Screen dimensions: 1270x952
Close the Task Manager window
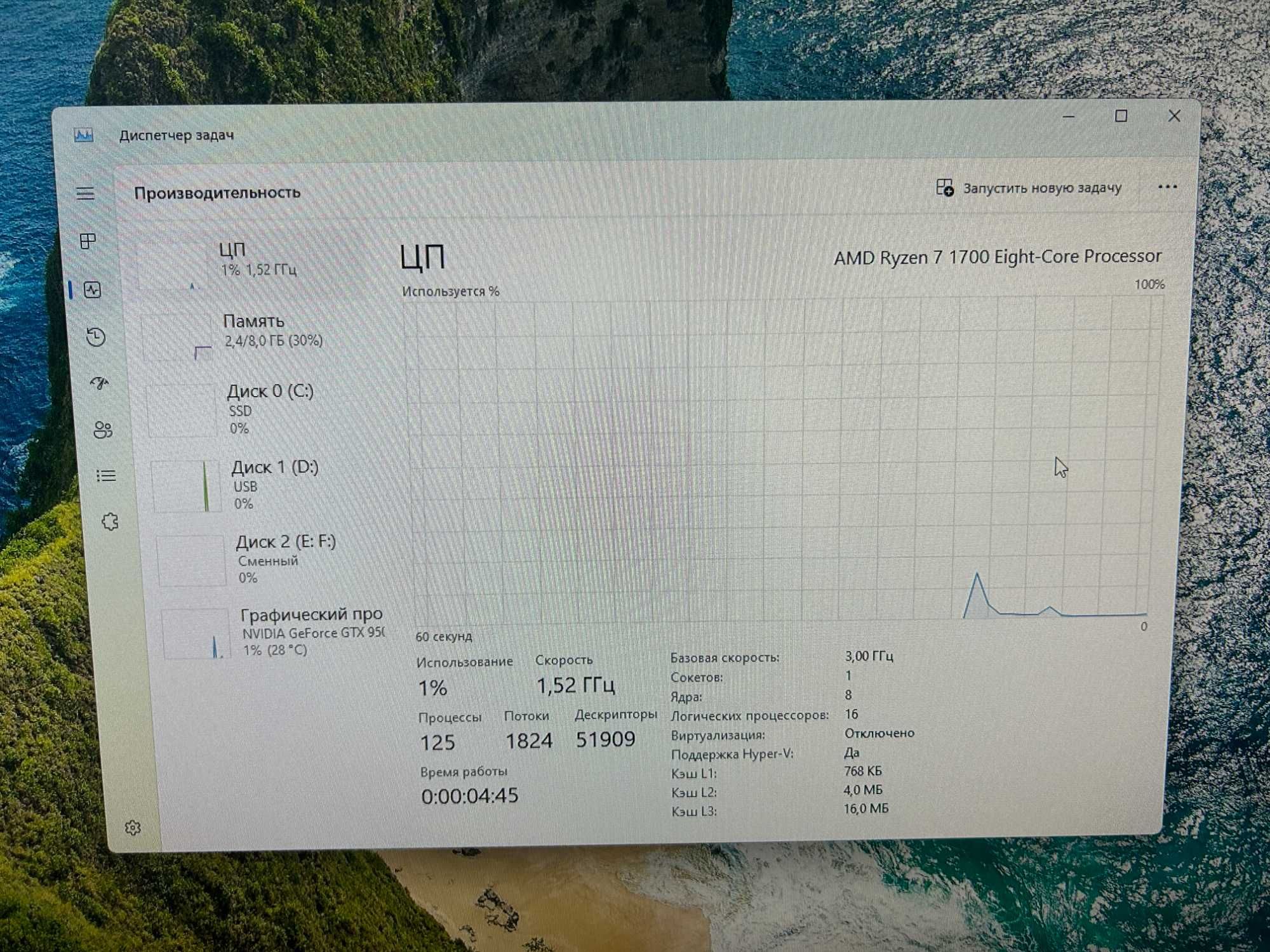[1174, 116]
